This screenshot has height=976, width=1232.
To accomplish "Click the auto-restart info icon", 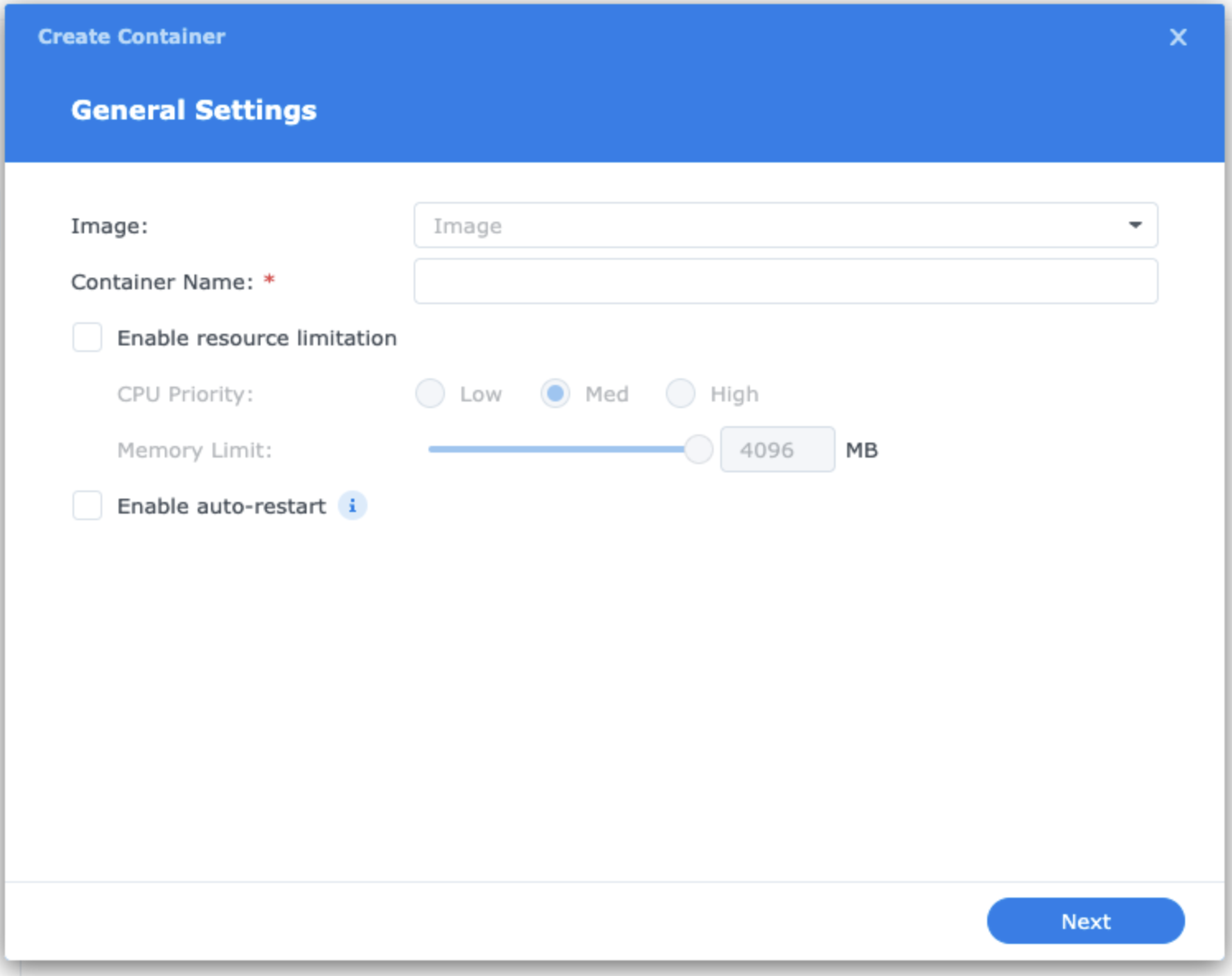I will click(352, 505).
